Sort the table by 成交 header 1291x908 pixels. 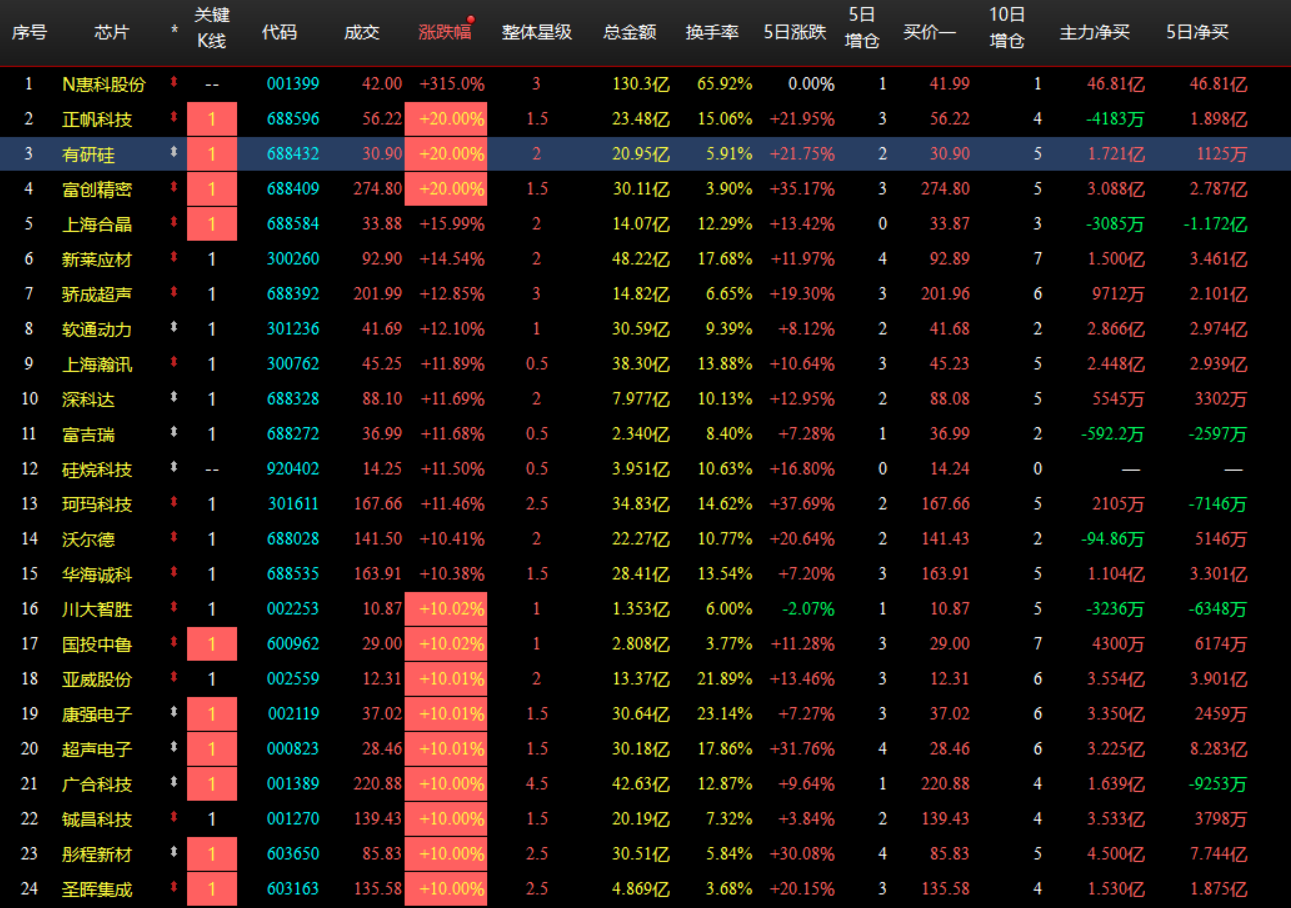click(x=362, y=32)
